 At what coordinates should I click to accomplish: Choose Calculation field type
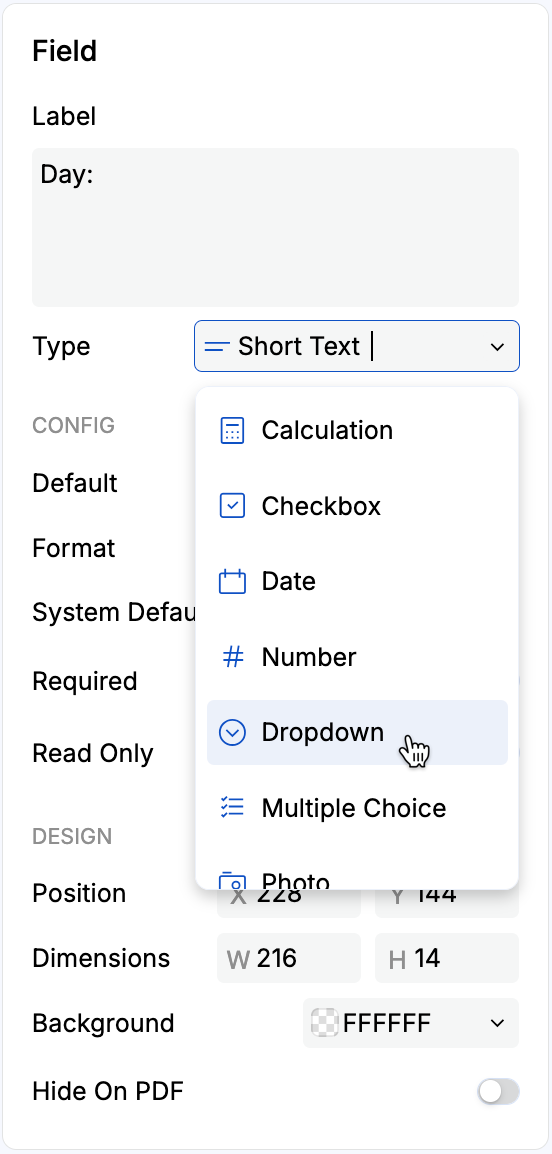(358, 431)
